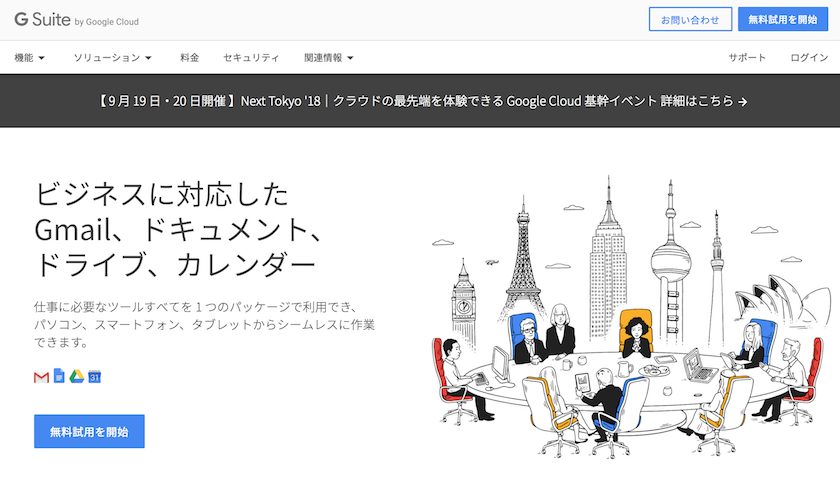Click the meeting table cityscape illustration
Viewport: 840px width, 481px height.
tap(631, 317)
